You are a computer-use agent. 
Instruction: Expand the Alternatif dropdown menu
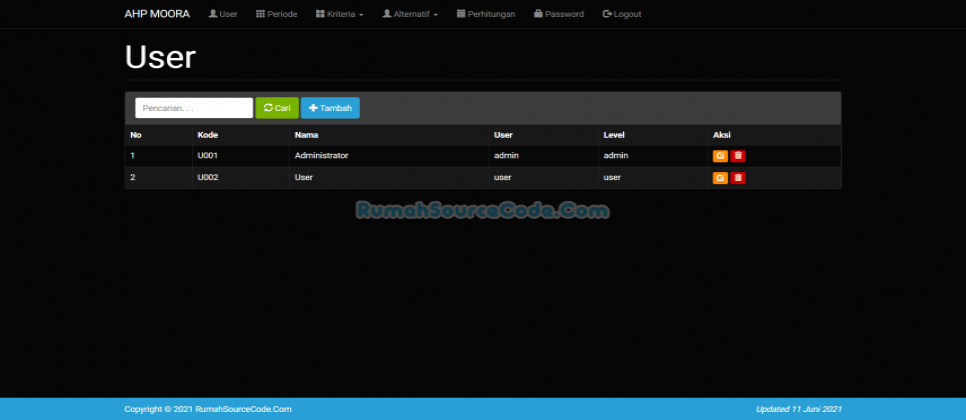[410, 14]
